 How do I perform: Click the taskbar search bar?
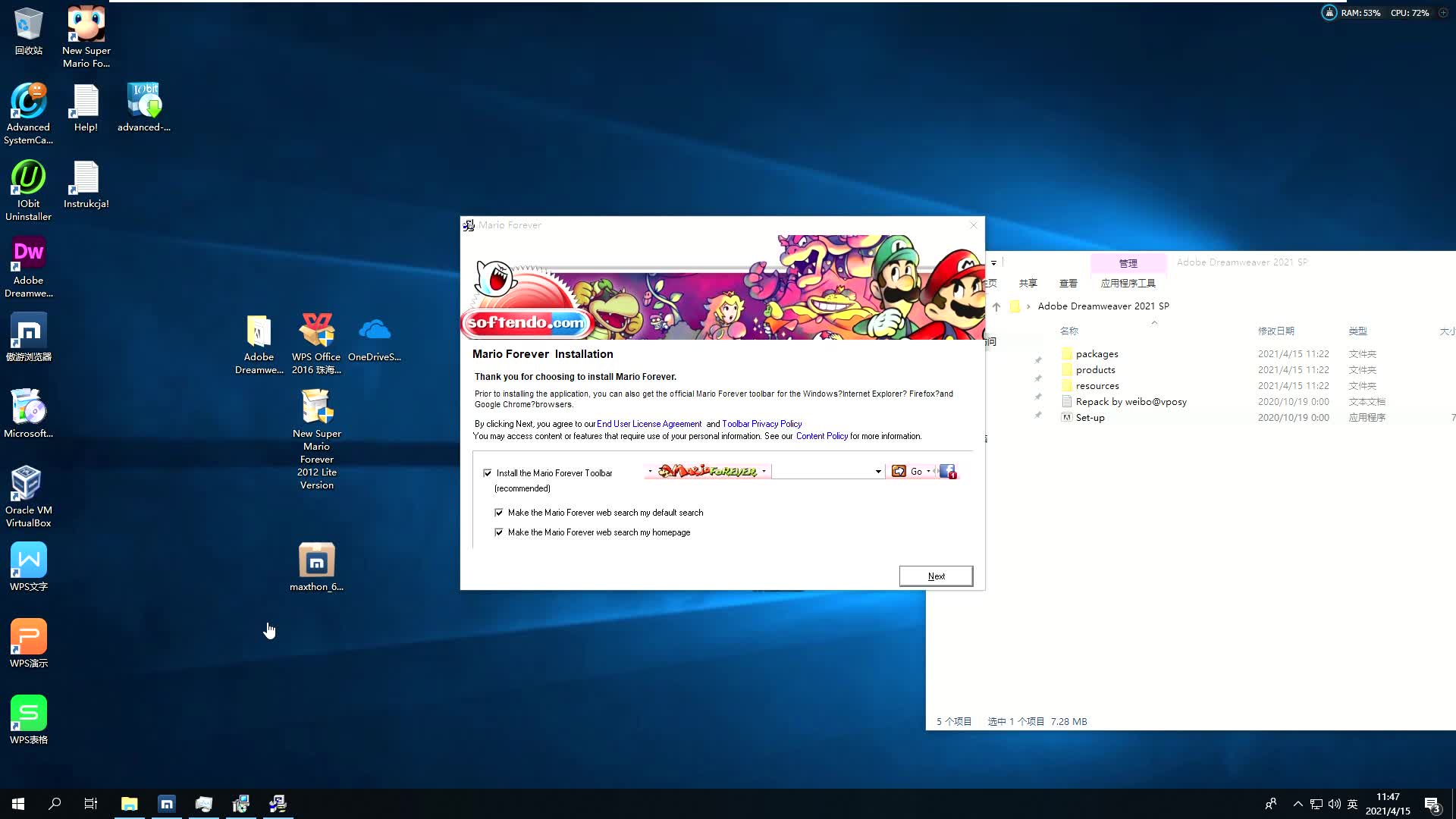pyautogui.click(x=54, y=803)
